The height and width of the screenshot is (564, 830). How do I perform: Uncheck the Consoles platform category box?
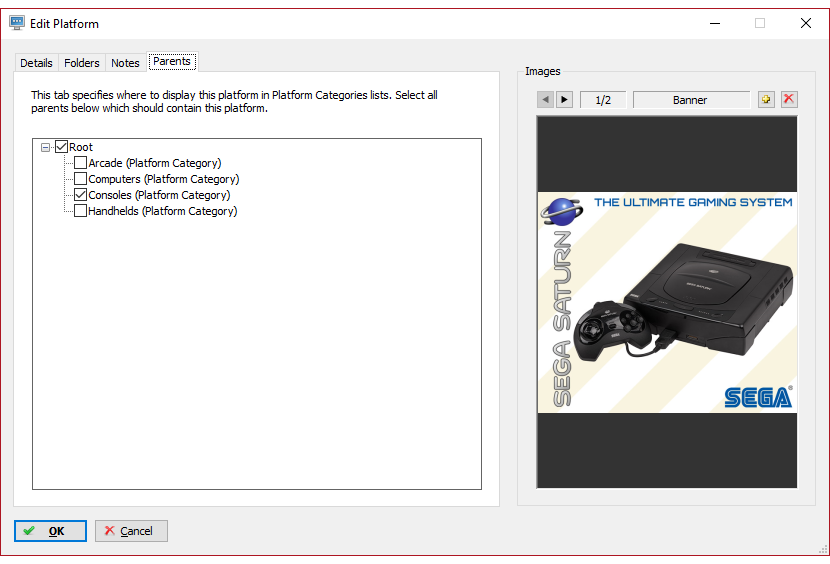pyautogui.click(x=80, y=194)
